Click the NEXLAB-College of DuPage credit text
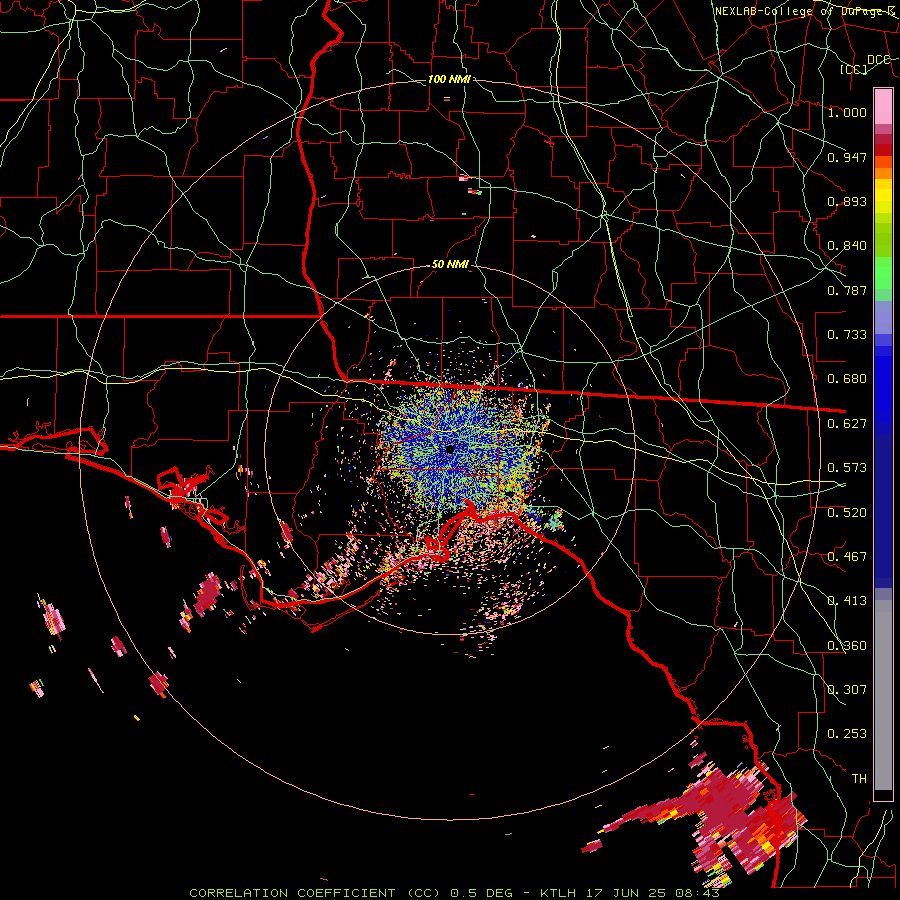Image resolution: width=900 pixels, height=900 pixels. pyautogui.click(x=805, y=11)
